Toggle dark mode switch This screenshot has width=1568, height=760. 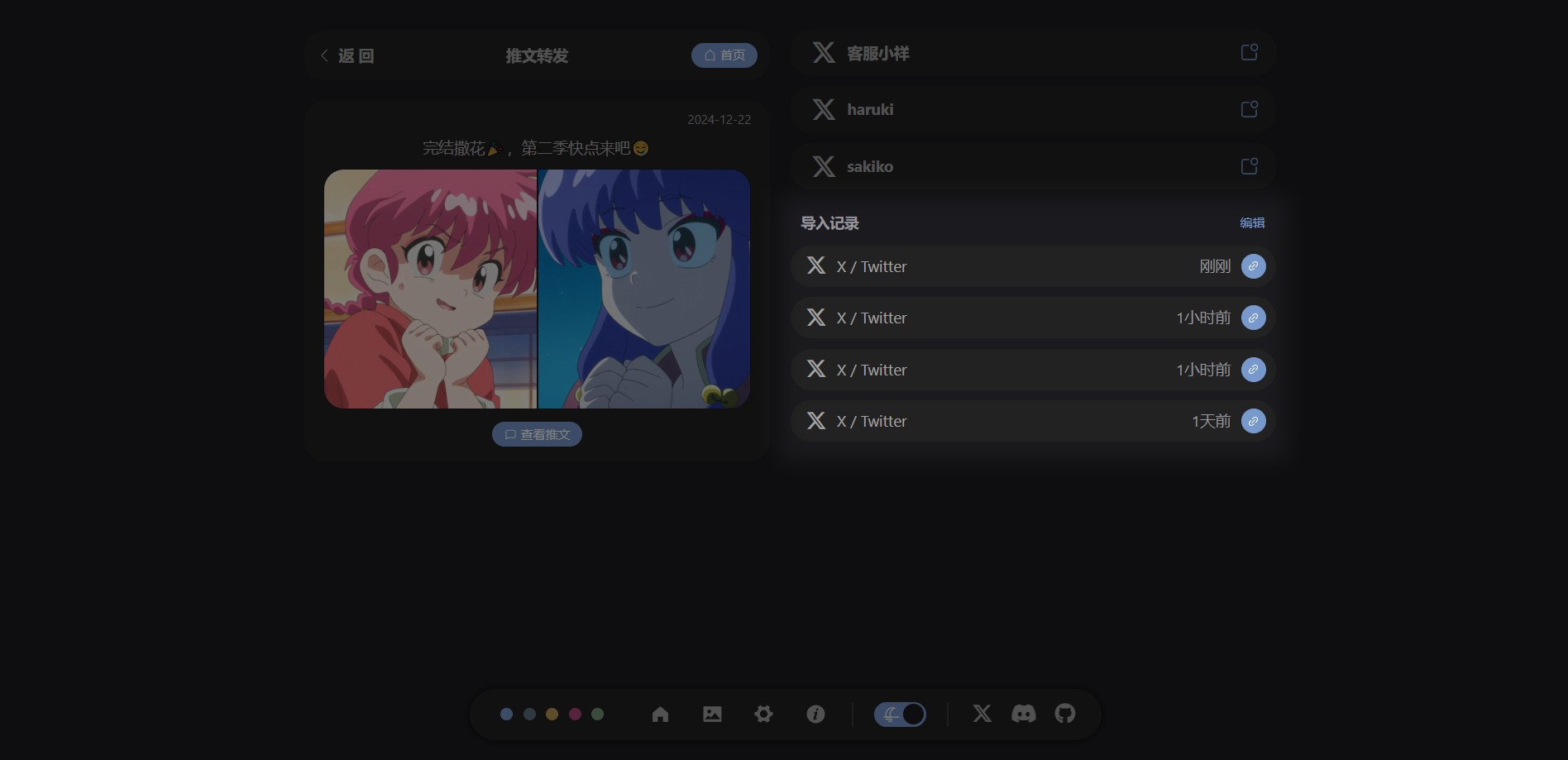900,715
